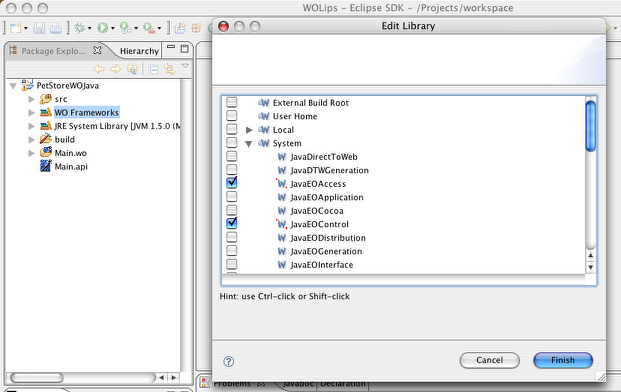Click the Finish button
Image resolution: width=621 pixels, height=392 pixels.
[x=563, y=360]
